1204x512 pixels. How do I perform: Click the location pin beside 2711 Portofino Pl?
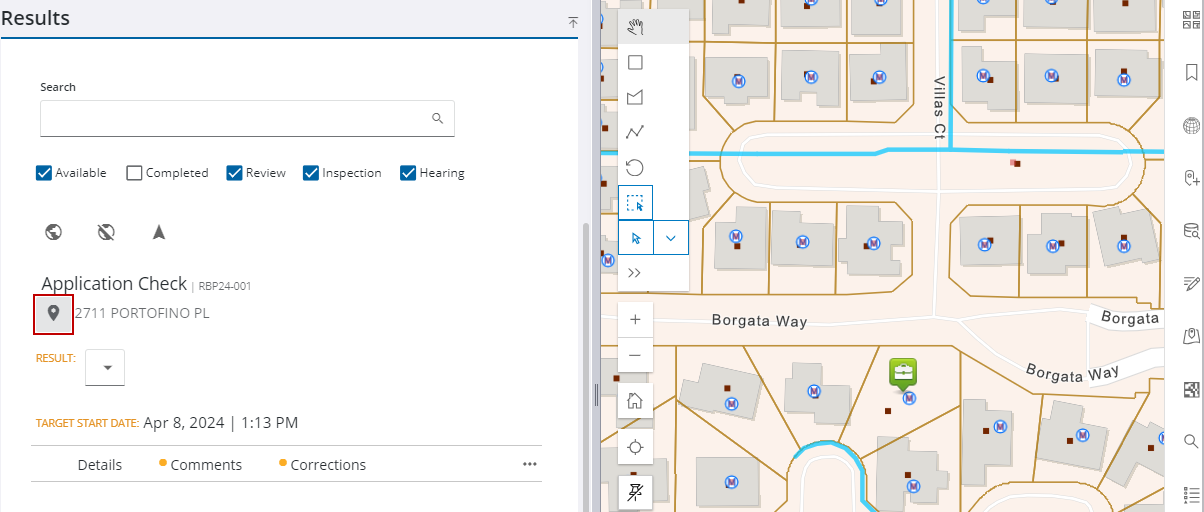[x=54, y=314]
